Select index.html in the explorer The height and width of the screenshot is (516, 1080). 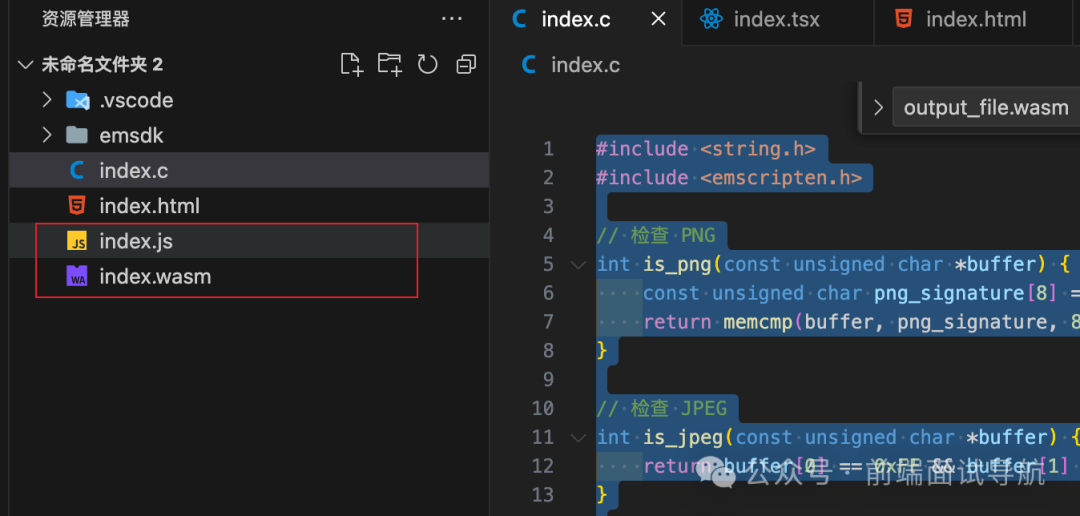pos(149,206)
